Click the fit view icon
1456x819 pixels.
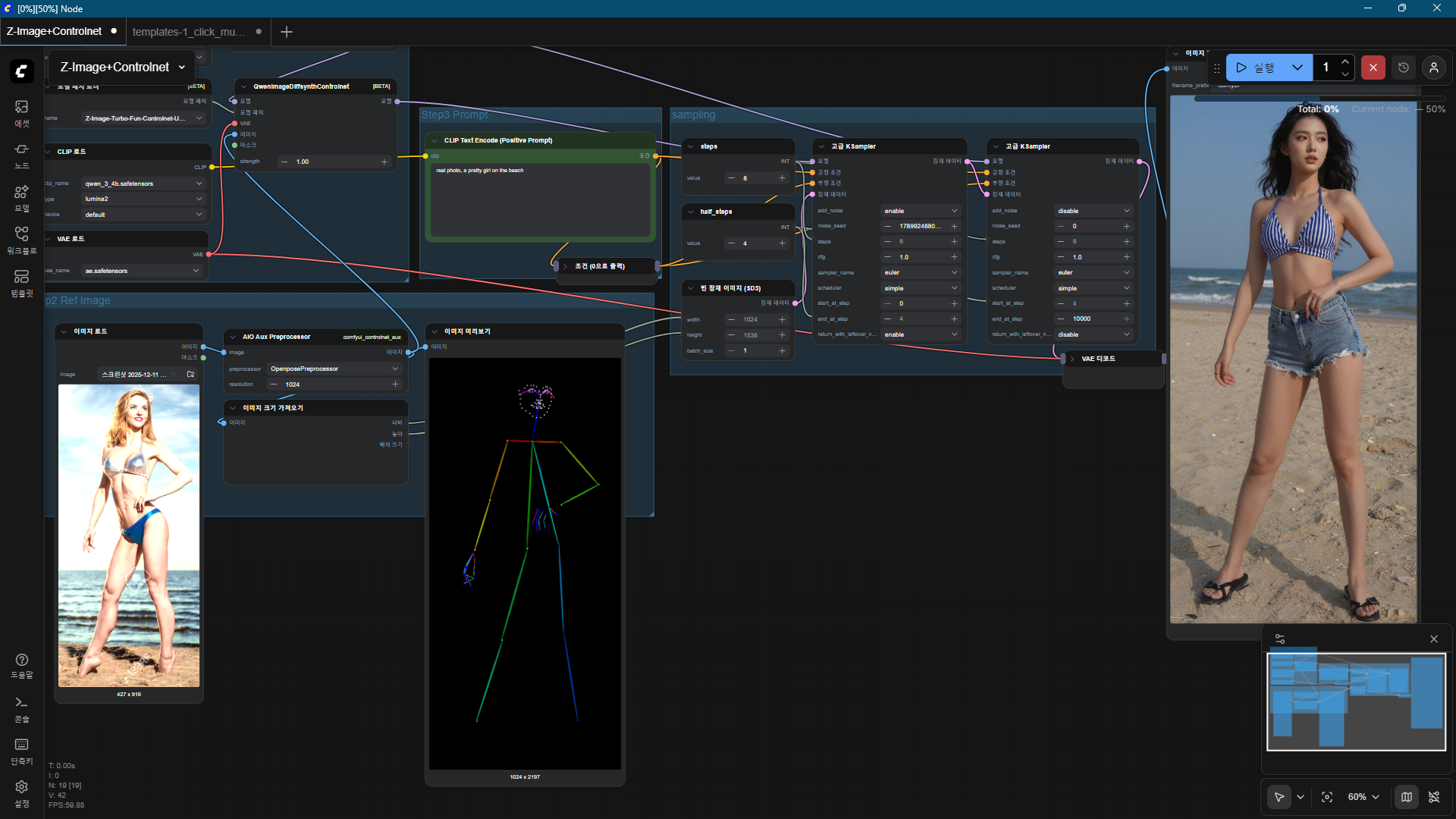1327,797
